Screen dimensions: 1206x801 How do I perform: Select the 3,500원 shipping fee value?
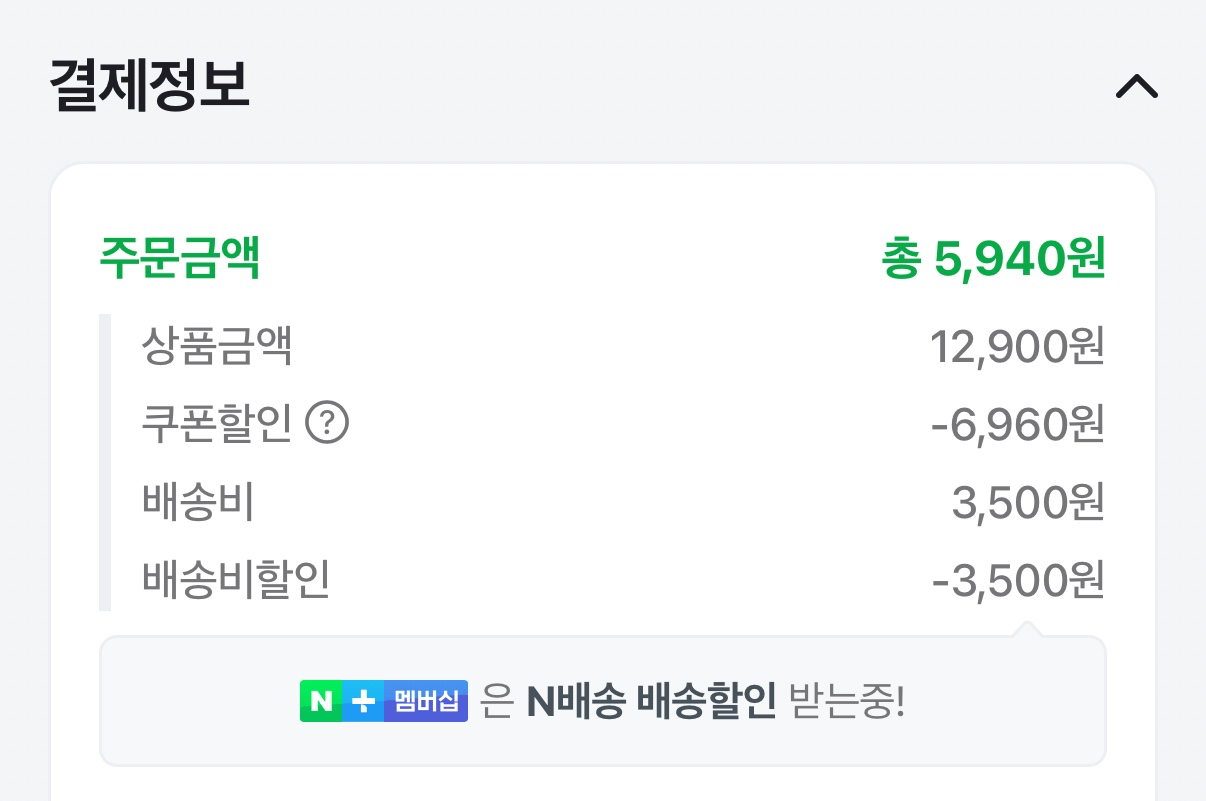tap(1027, 504)
